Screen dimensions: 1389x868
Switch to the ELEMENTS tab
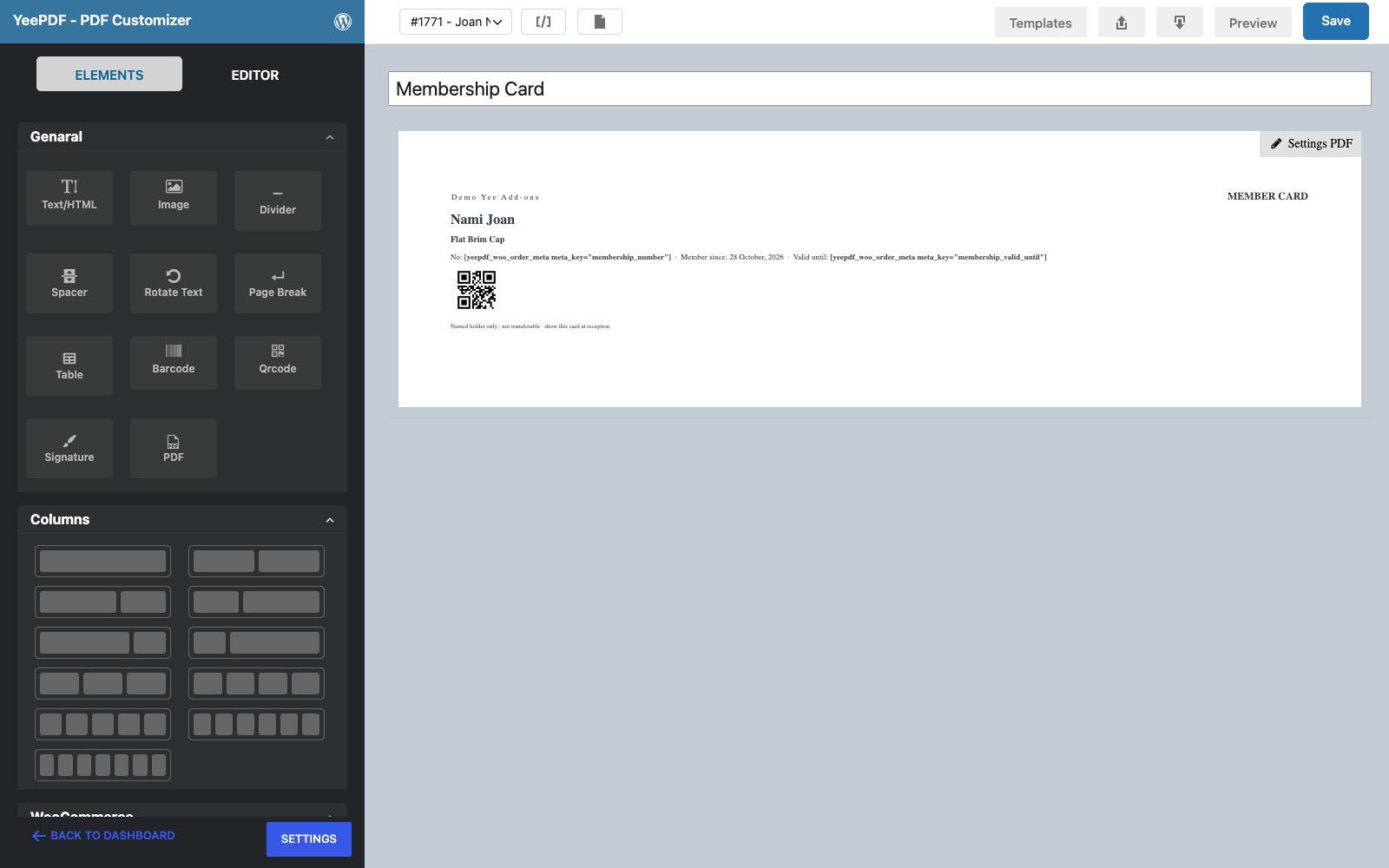(109, 75)
